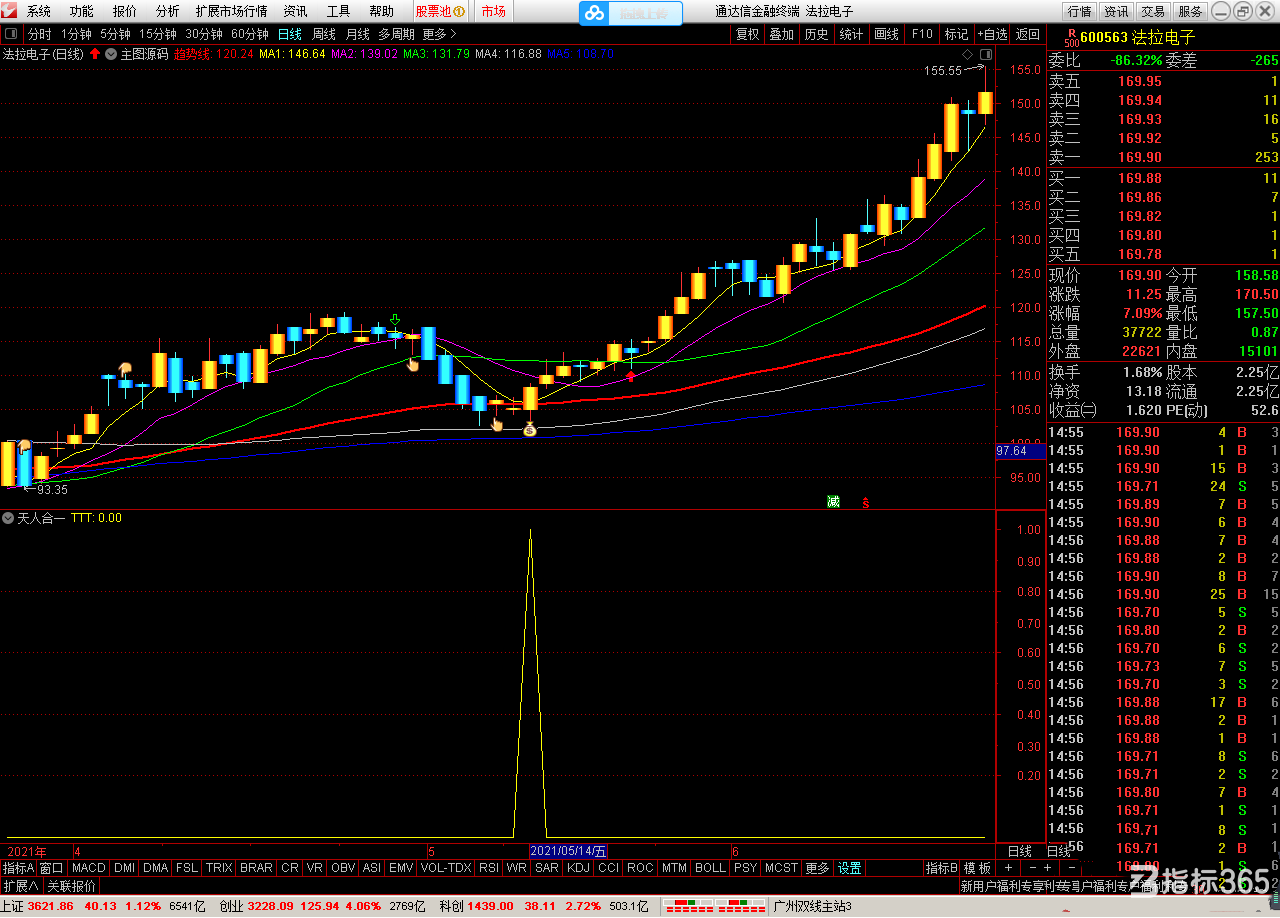Click the 行情 button at top right
Viewport: 1280px width, 918px height.
tap(1079, 12)
